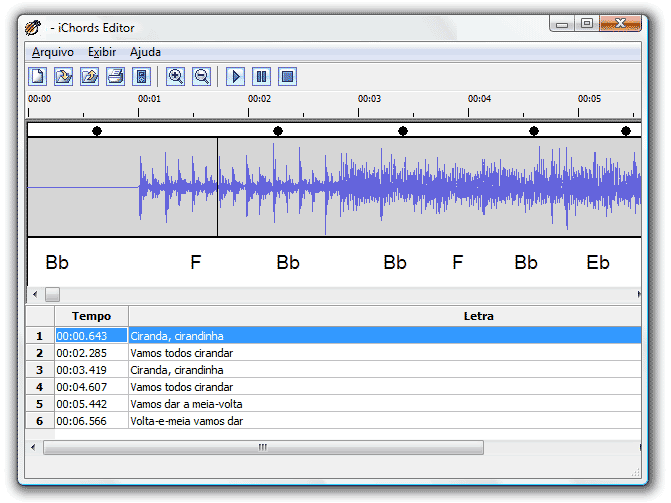671x503 pixels.
Task: Minimize the iChords Editor window
Action: point(562,24)
